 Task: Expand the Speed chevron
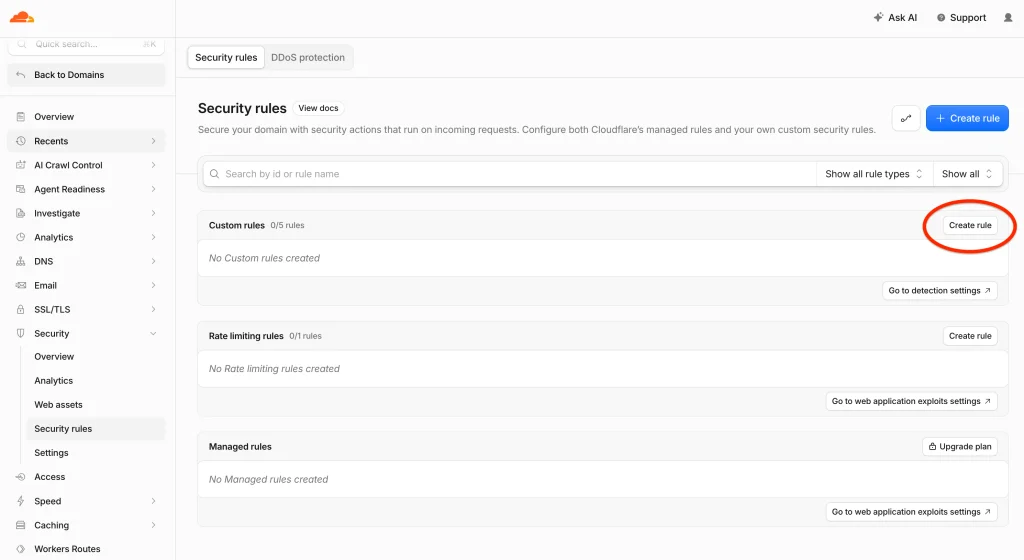click(153, 501)
